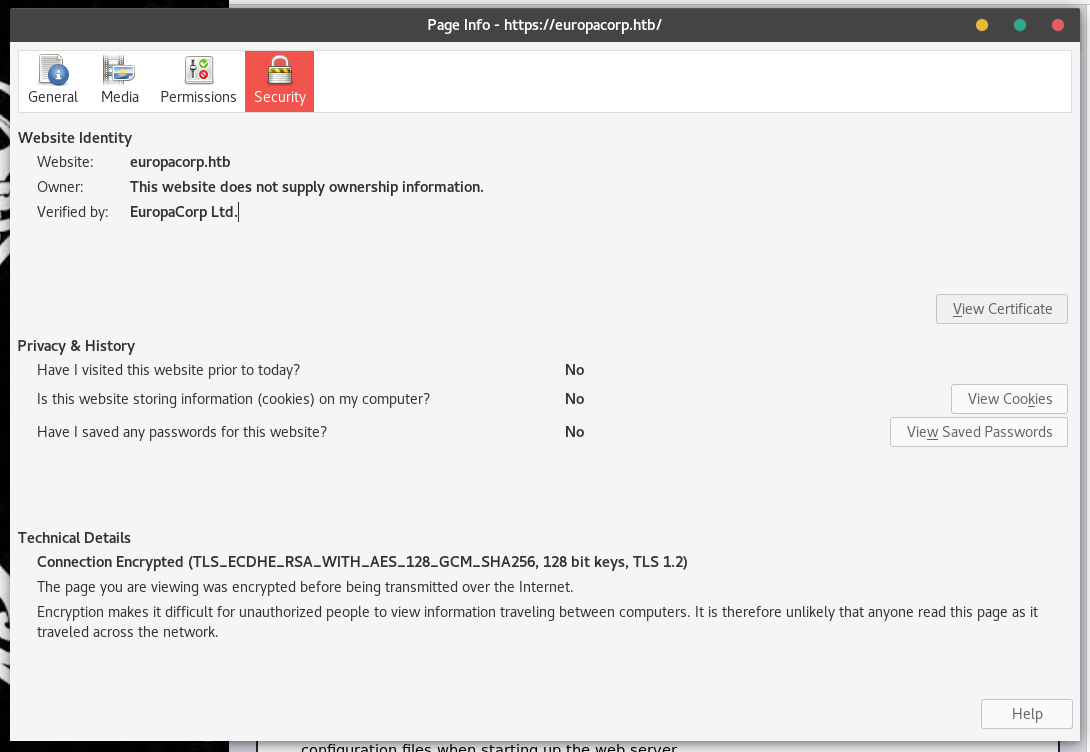Click the 'Verified by:' label
Screen dimensions: 1090x752
73,212
